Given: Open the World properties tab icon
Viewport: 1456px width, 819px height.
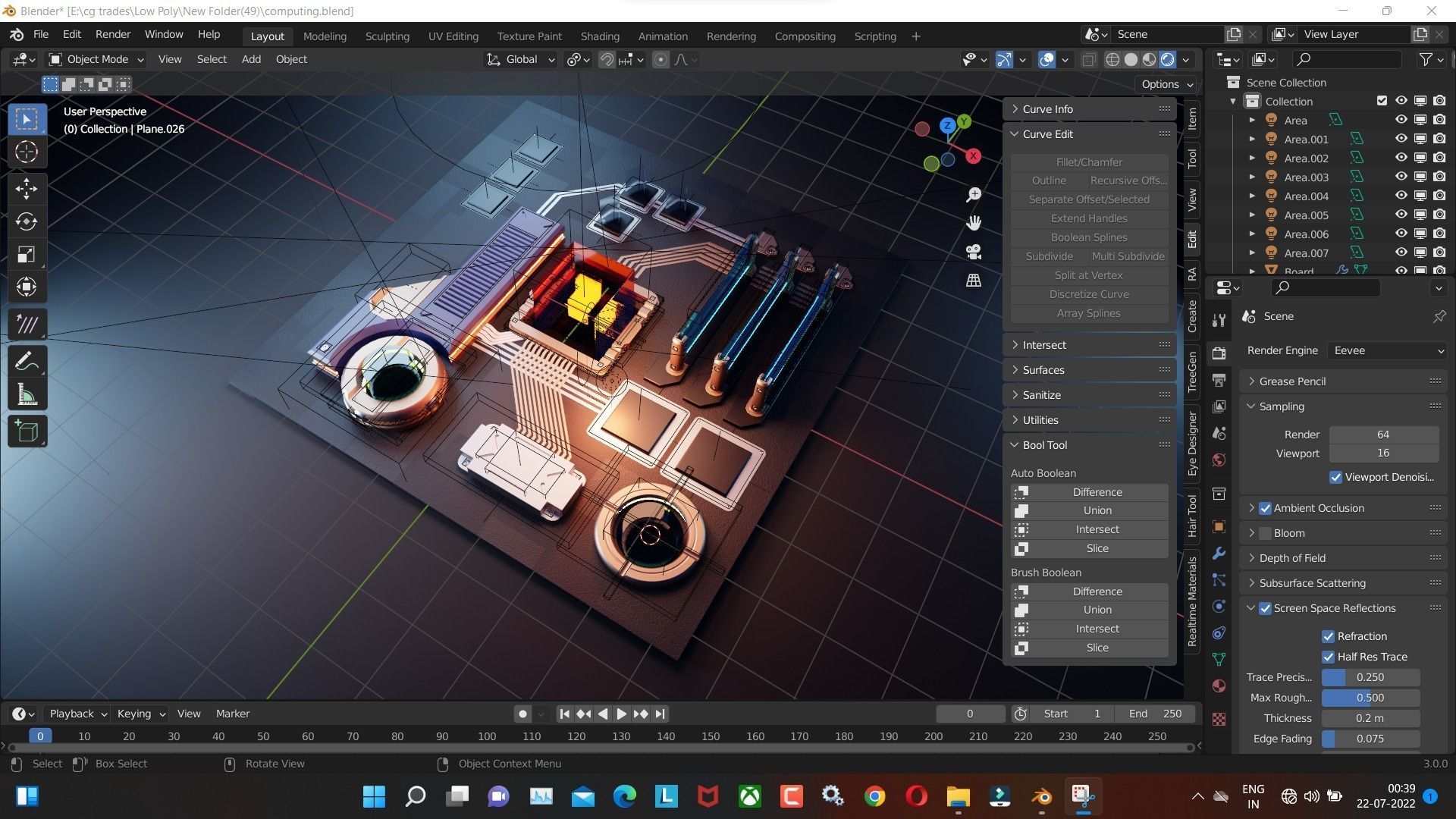Looking at the screenshot, I should coord(1219,460).
